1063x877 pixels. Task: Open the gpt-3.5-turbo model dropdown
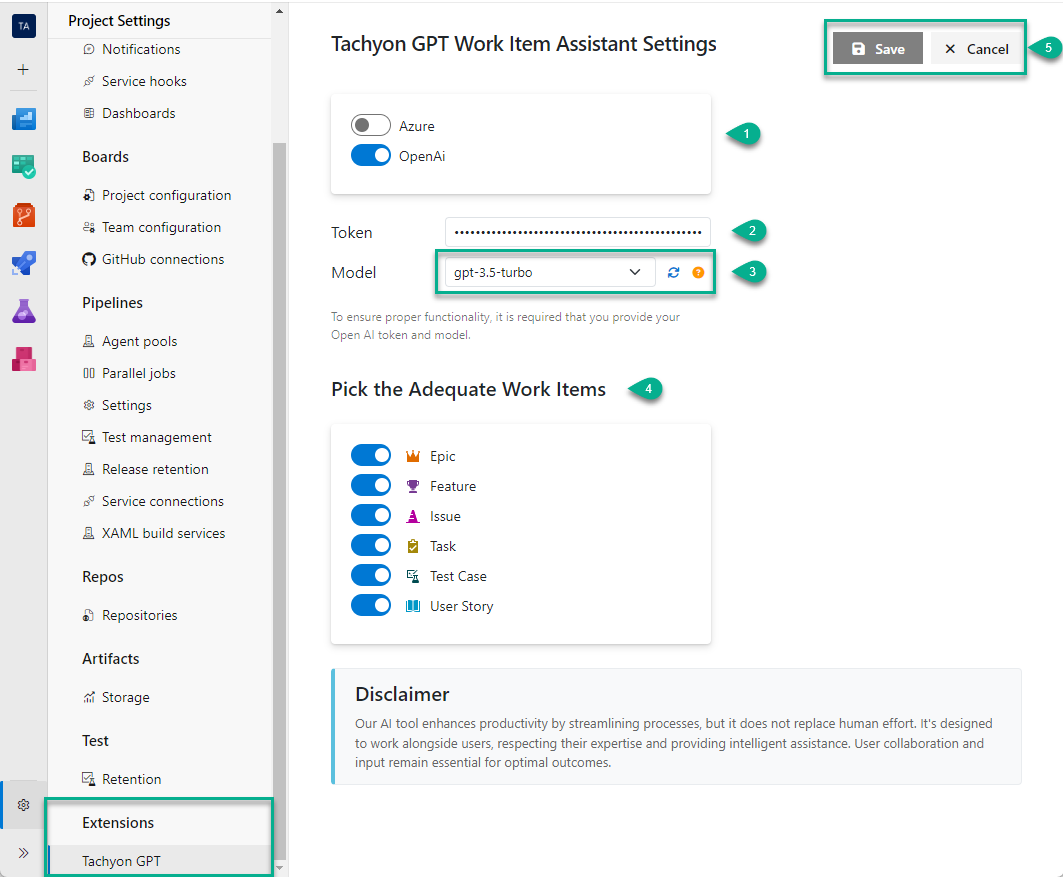[x=546, y=271]
